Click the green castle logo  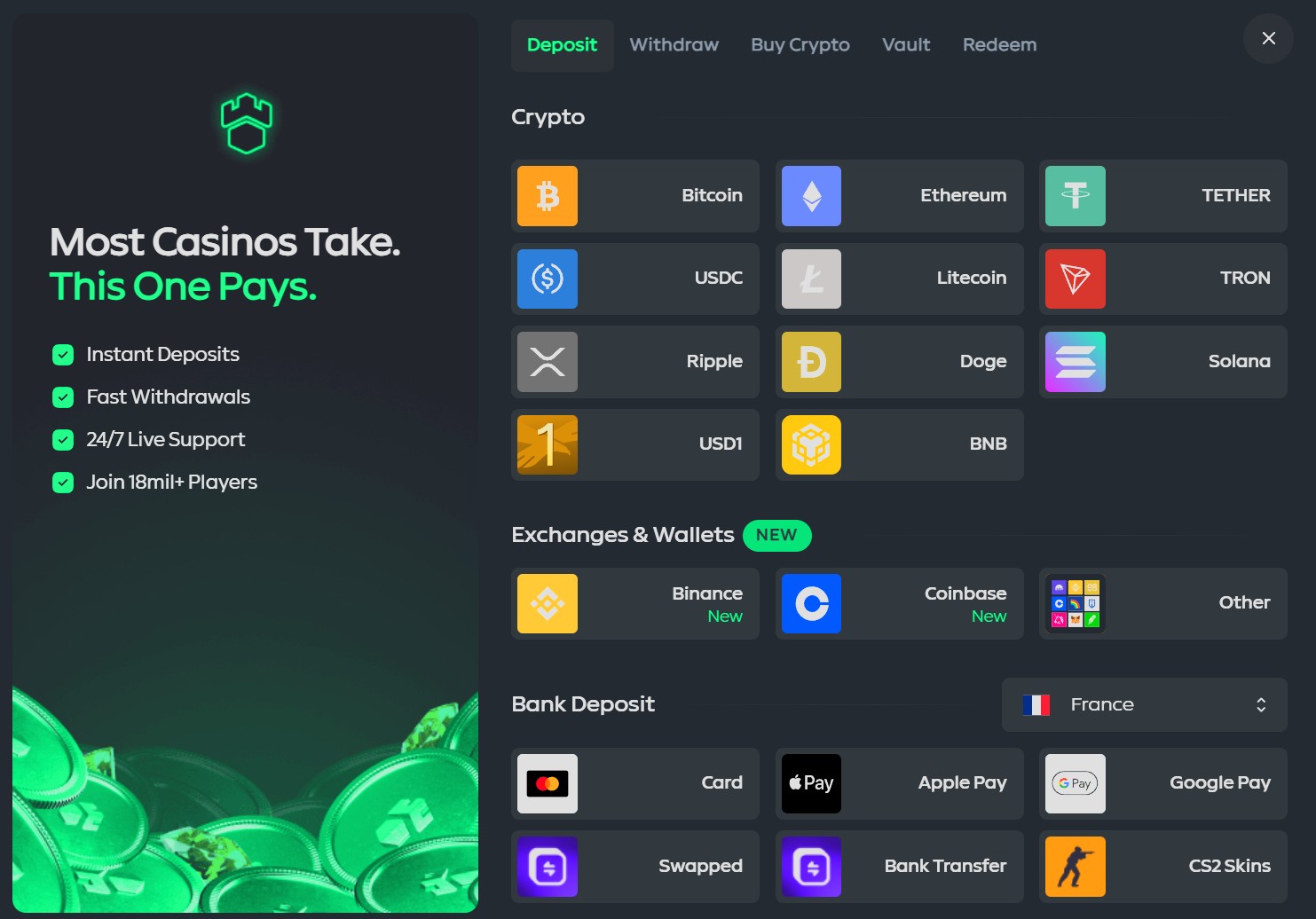tap(247, 123)
